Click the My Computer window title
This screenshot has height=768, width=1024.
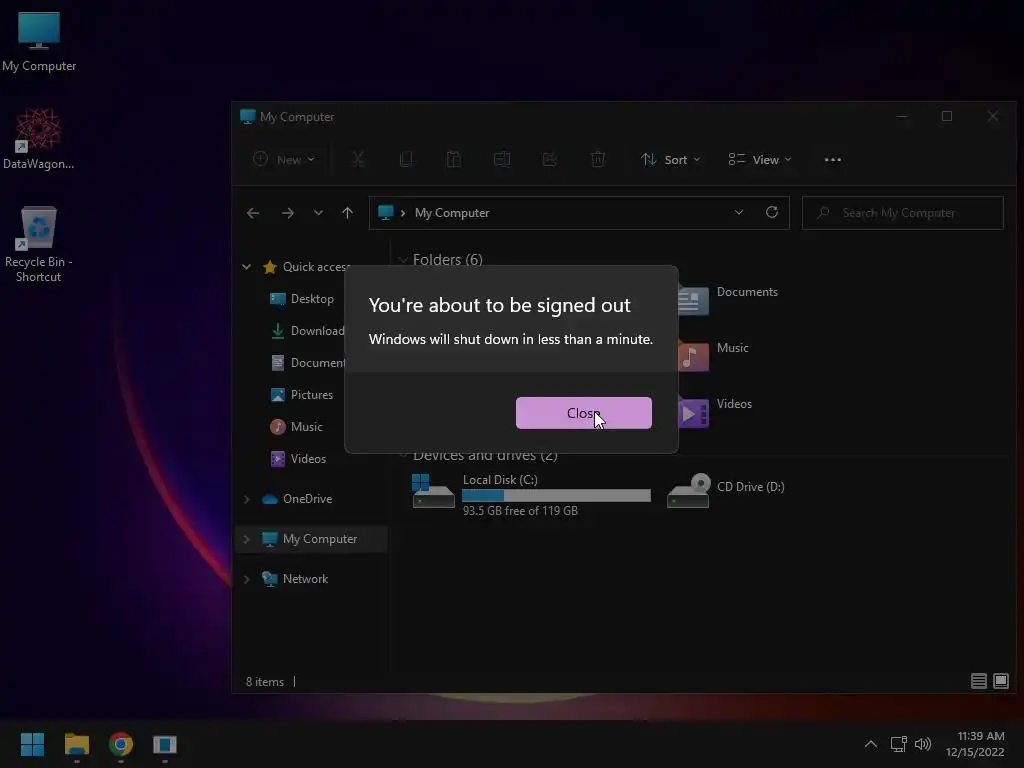pos(297,117)
